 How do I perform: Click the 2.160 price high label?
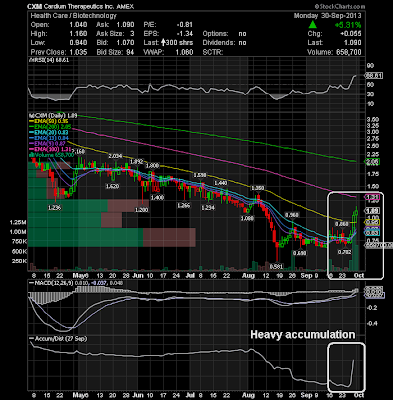80,152
